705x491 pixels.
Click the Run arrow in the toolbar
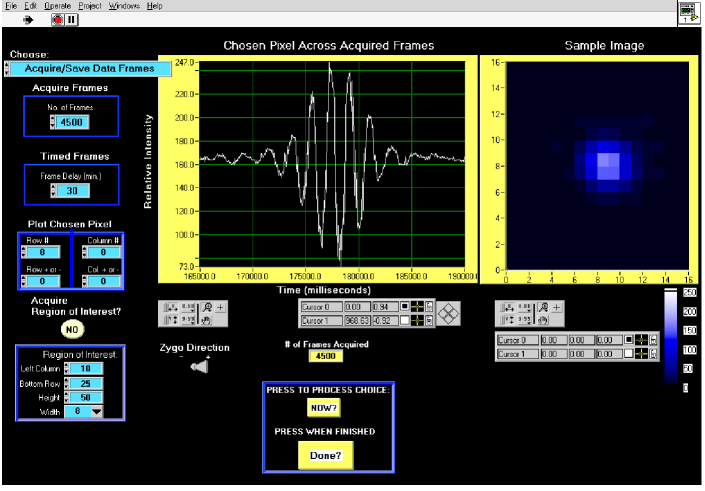tap(28, 20)
